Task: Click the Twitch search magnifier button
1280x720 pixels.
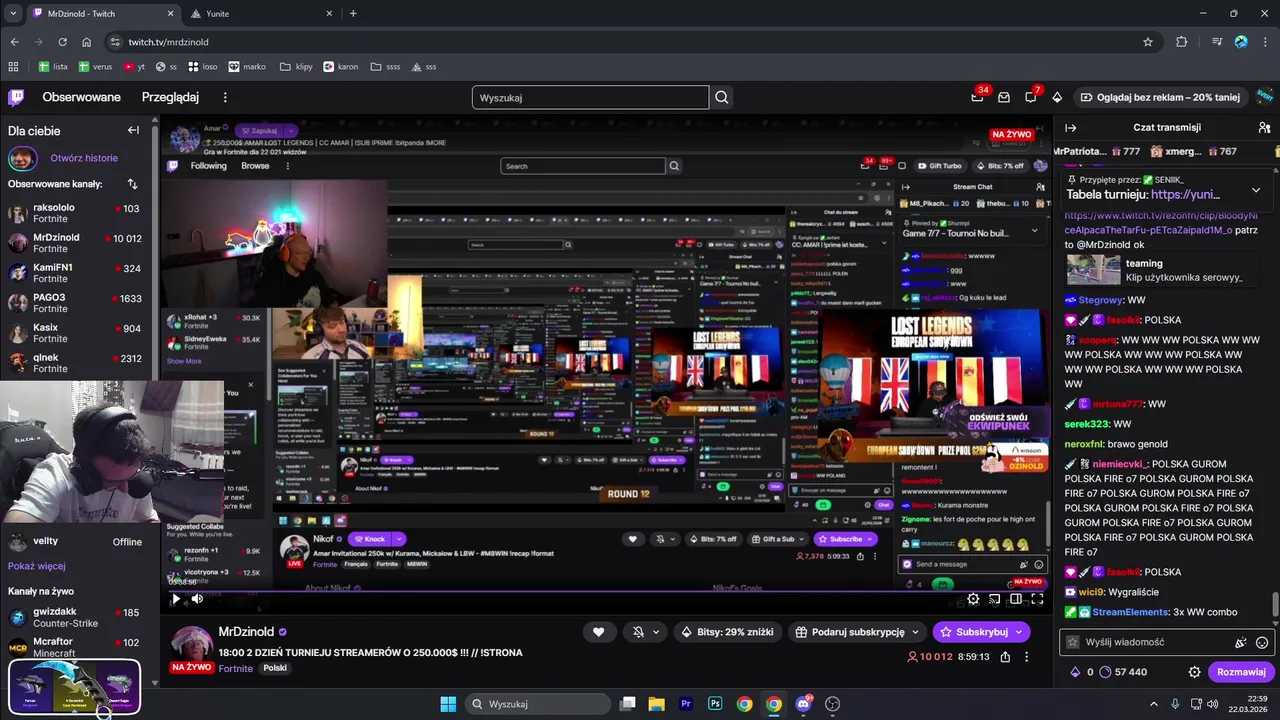Action: pyautogui.click(x=722, y=97)
